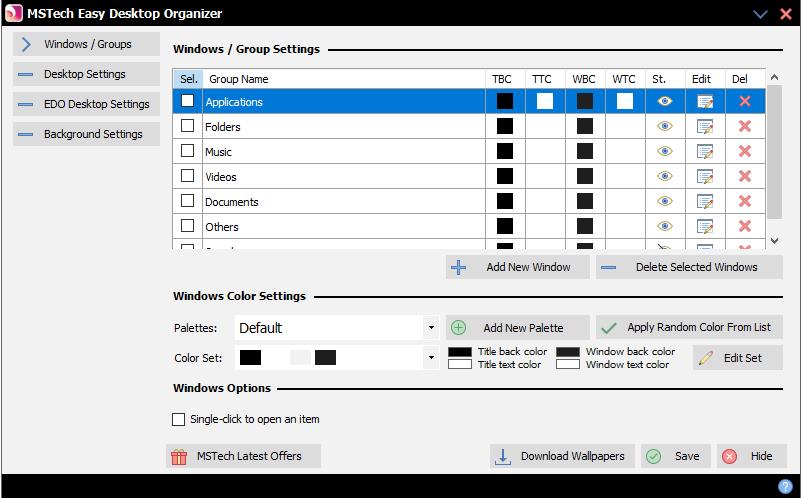Check the Videos row select box
The image size is (801, 498).
coord(187,176)
